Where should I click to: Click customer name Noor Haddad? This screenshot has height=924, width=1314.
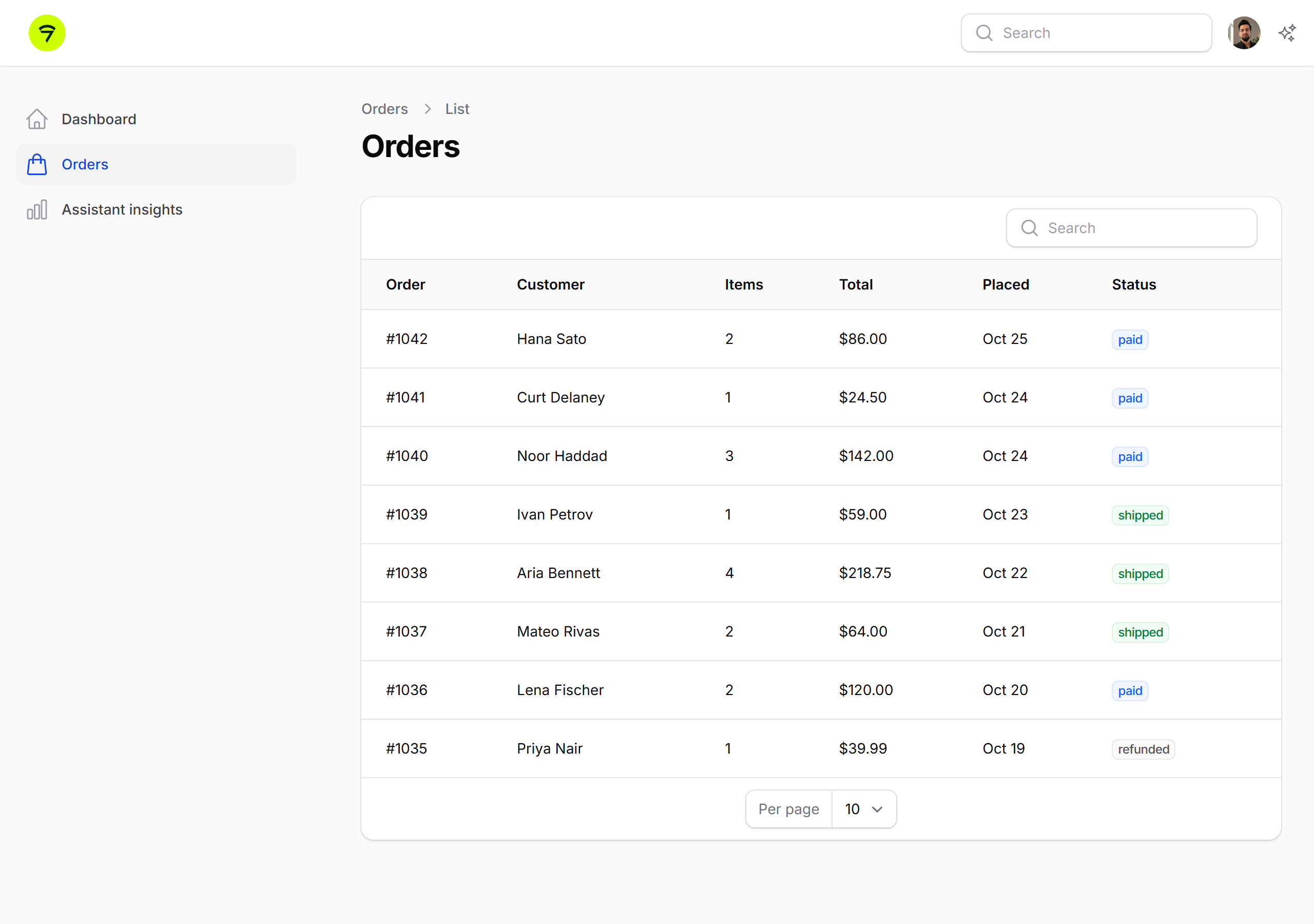pyautogui.click(x=562, y=456)
